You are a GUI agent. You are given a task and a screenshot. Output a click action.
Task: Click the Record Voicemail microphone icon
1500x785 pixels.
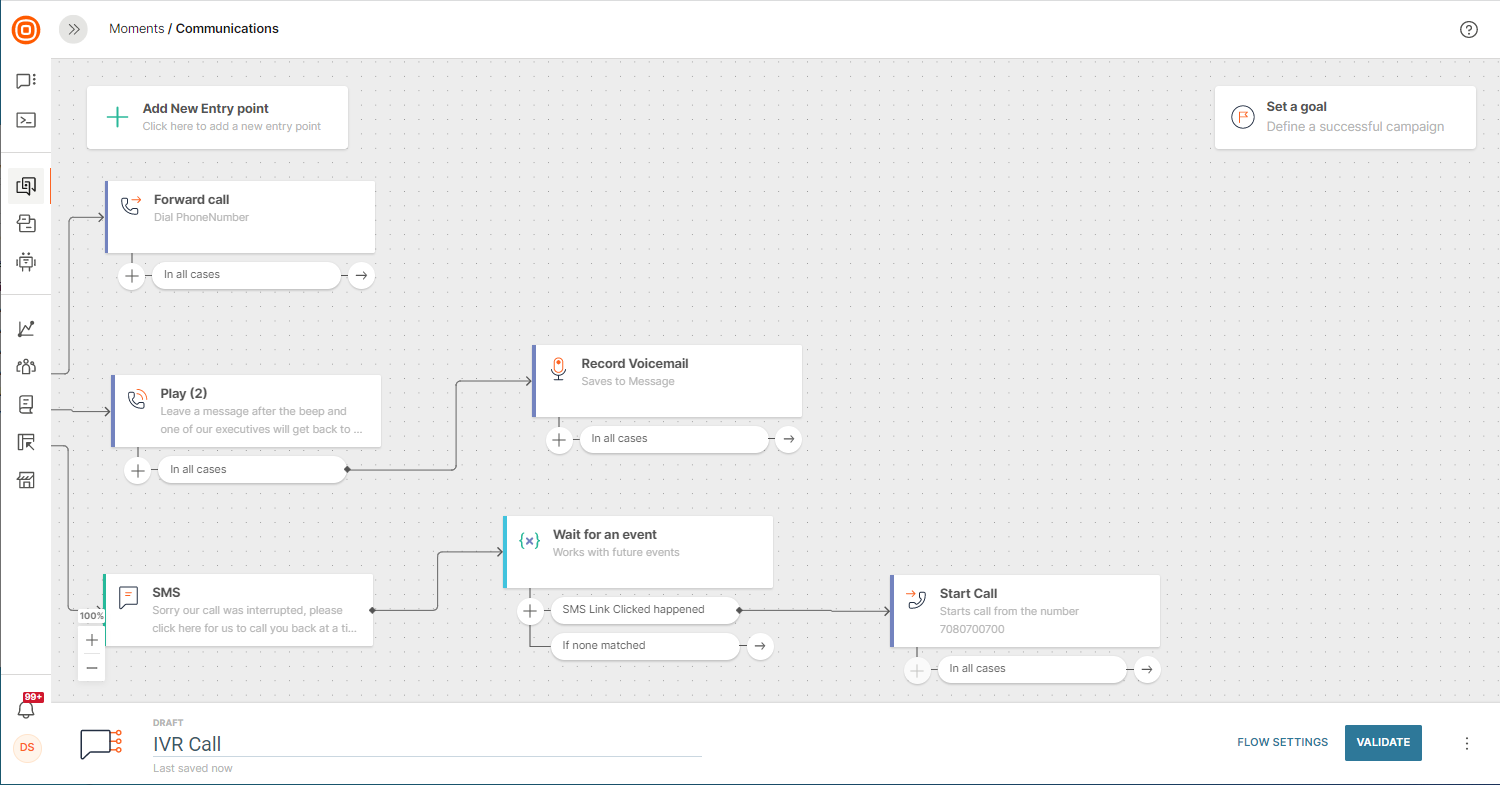(559, 369)
